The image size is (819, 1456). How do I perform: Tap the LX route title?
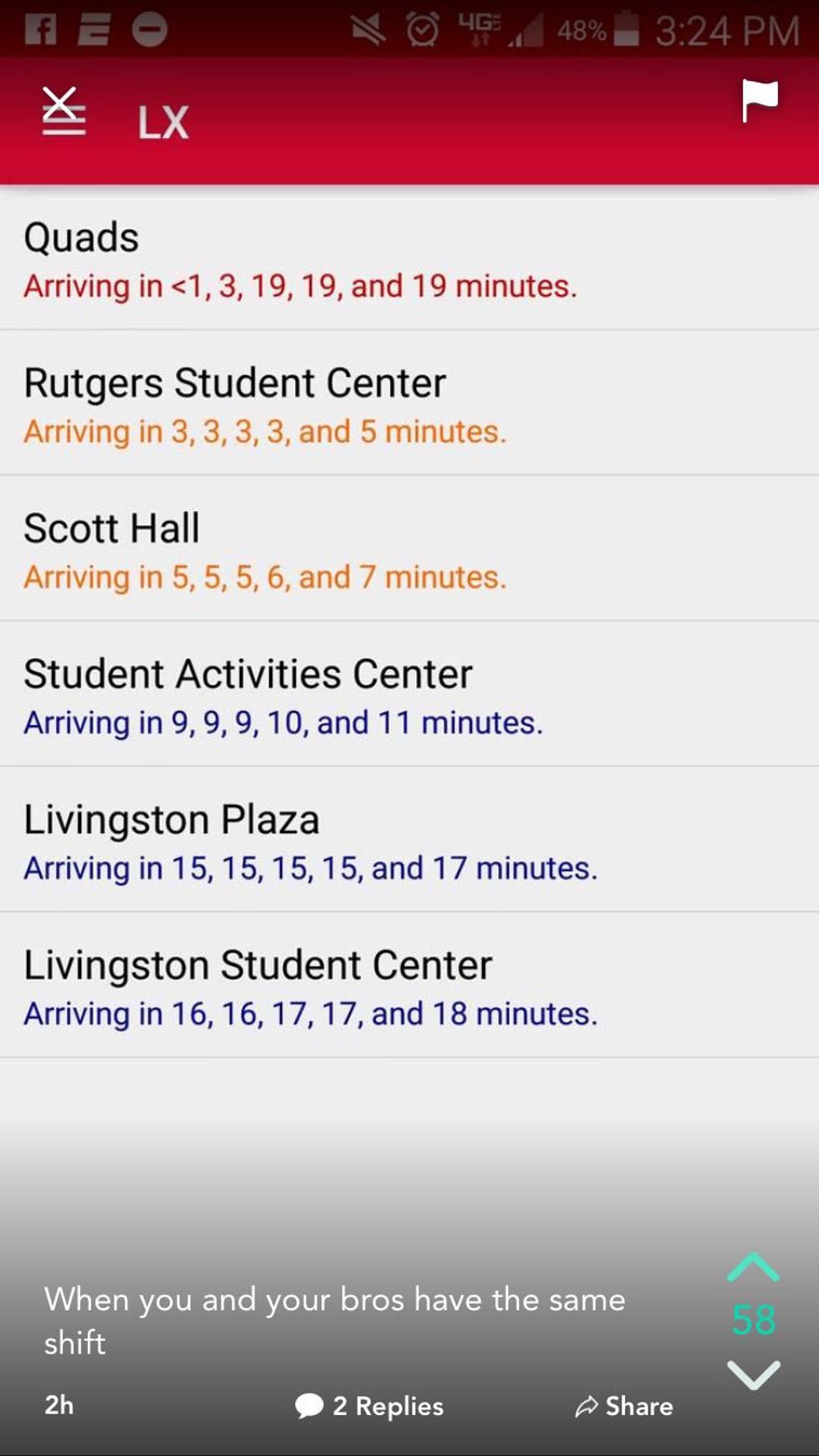163,123
